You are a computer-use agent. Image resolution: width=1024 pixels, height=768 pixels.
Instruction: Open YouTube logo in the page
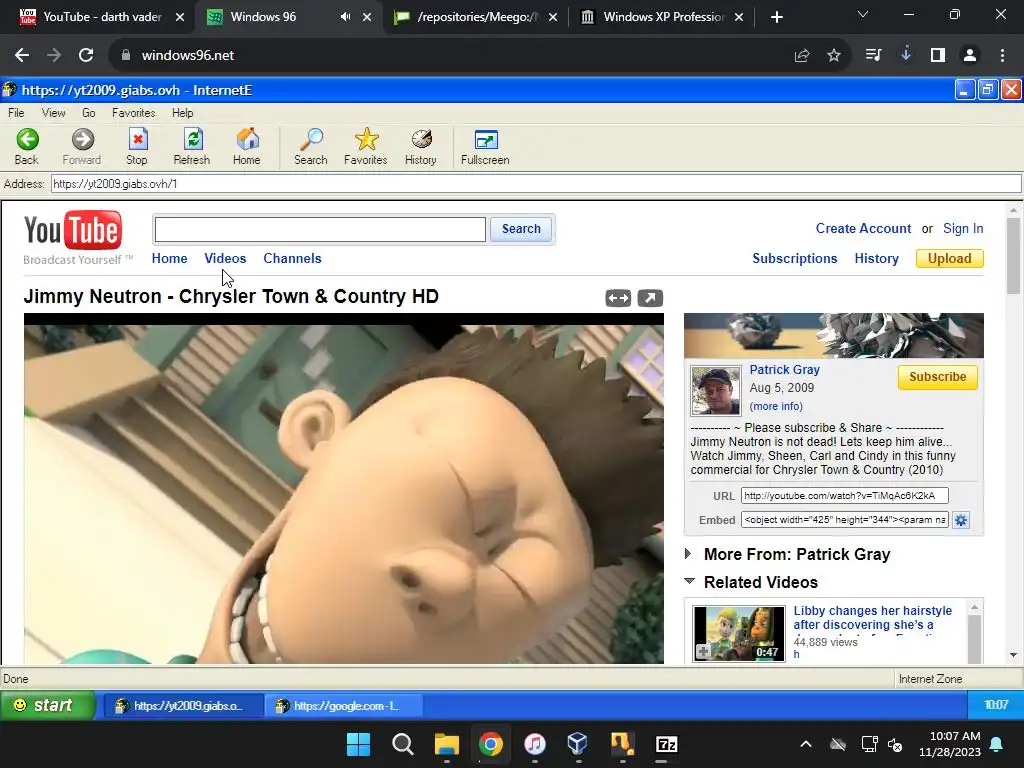tap(73, 231)
